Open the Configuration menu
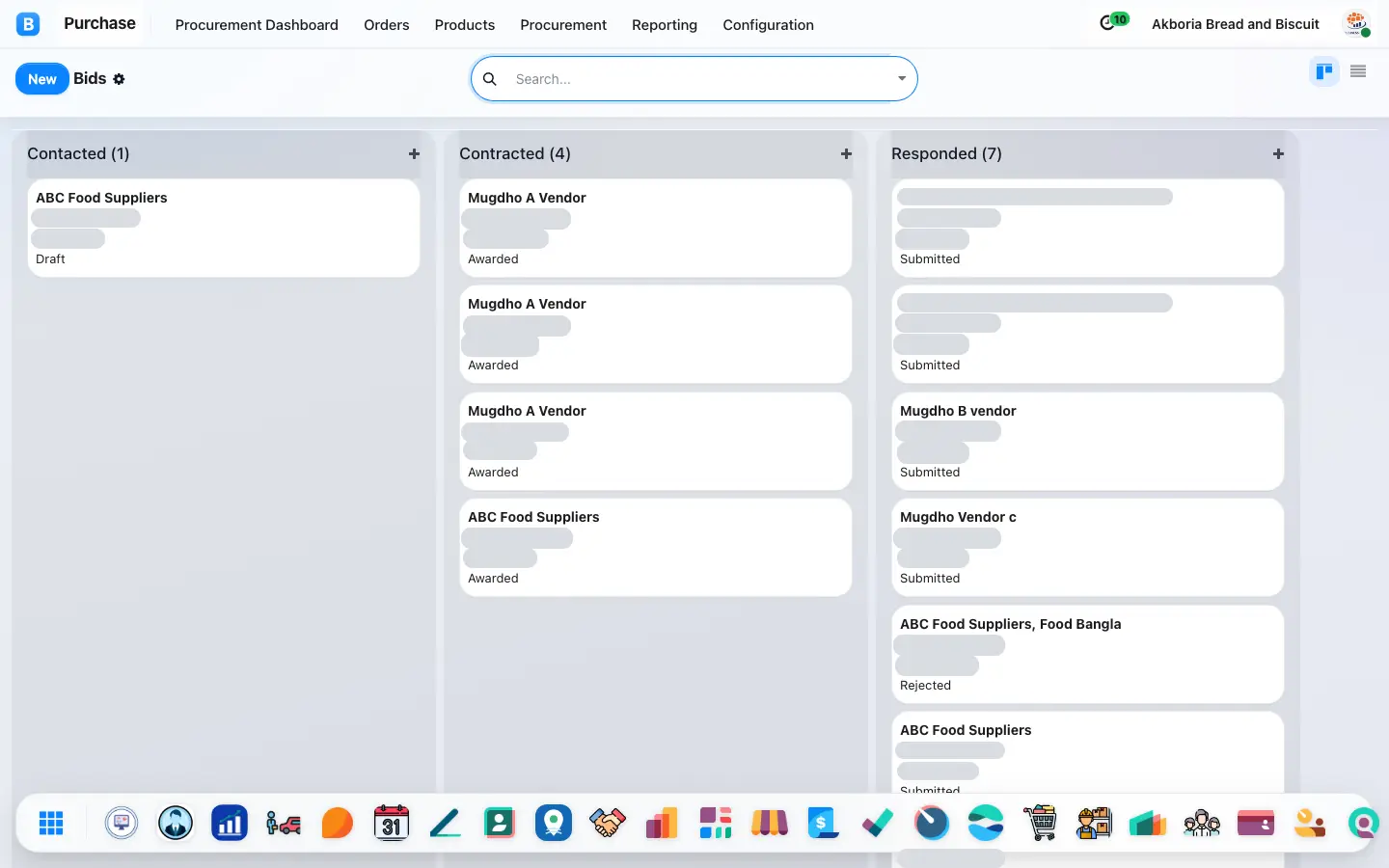 [768, 25]
